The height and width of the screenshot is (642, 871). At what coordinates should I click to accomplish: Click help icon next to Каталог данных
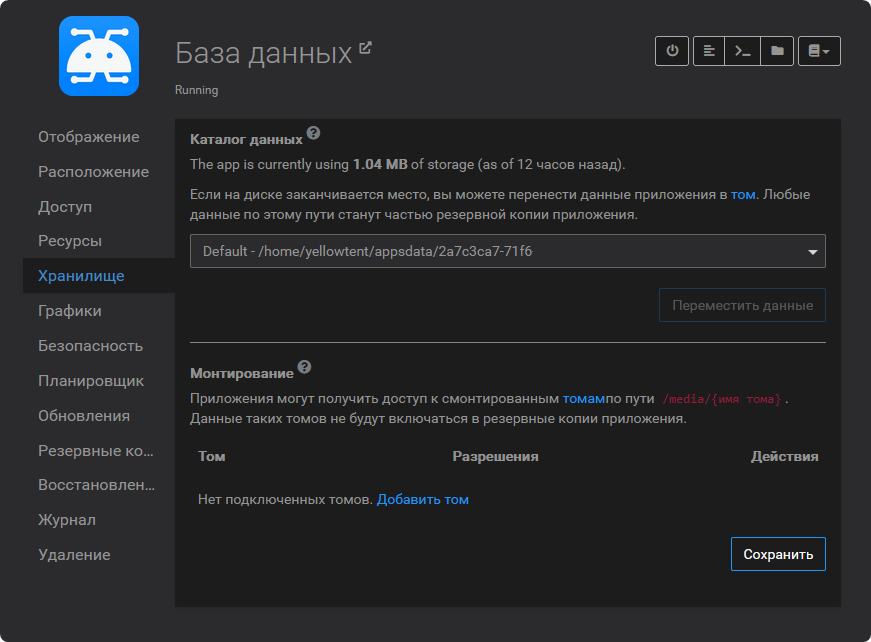tap(313, 133)
